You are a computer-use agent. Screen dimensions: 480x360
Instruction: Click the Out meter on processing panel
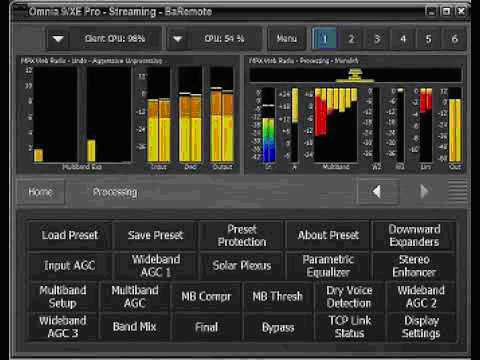pos(455,125)
